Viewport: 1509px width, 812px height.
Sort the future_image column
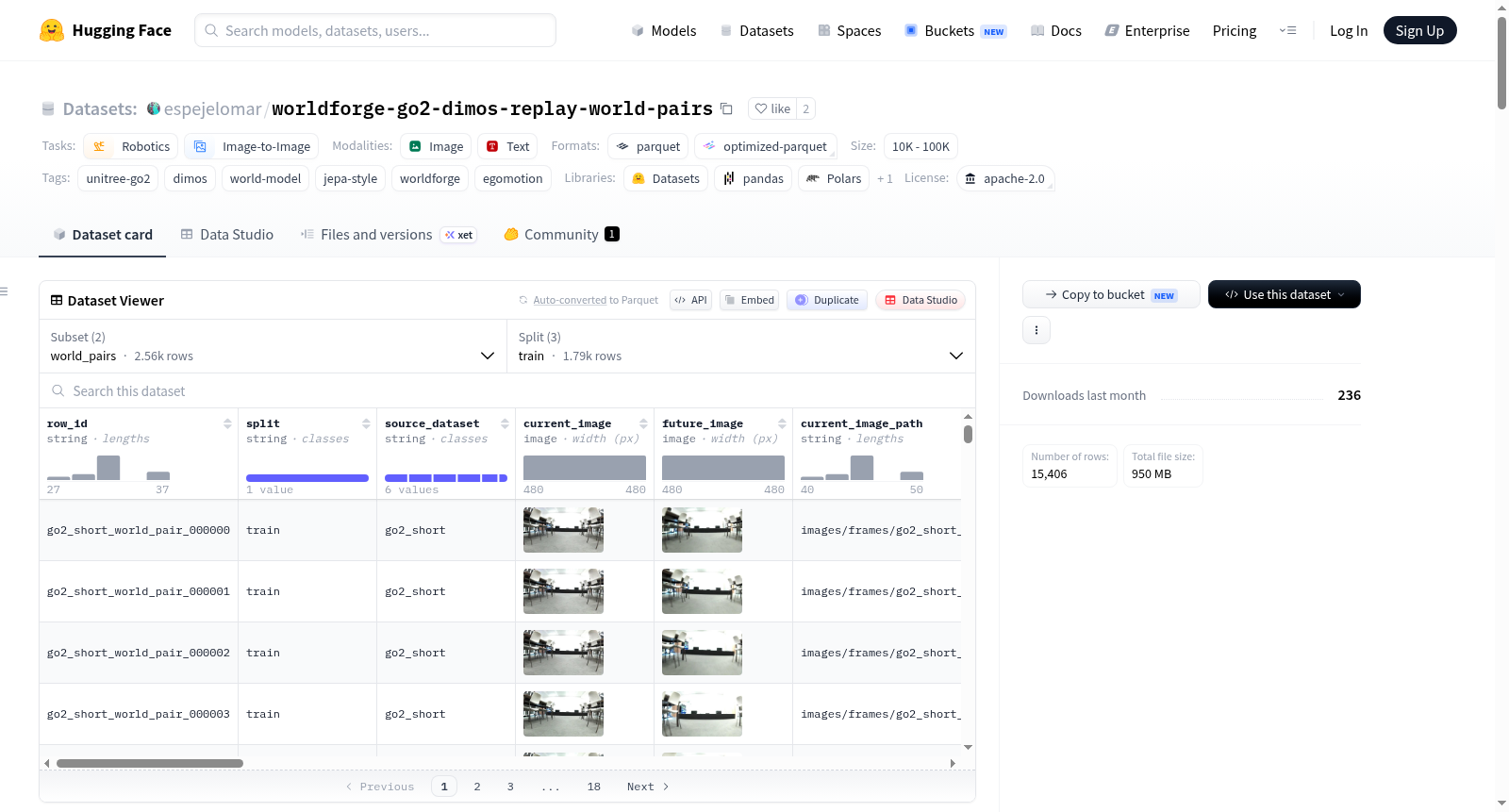pos(782,423)
